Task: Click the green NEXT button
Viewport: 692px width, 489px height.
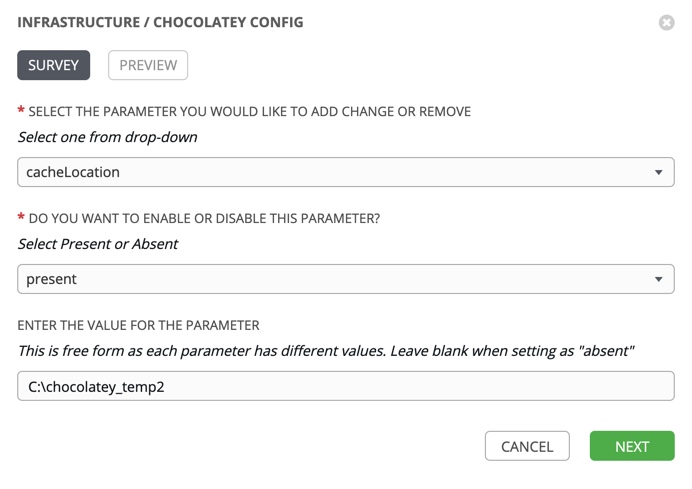Action: [x=632, y=446]
